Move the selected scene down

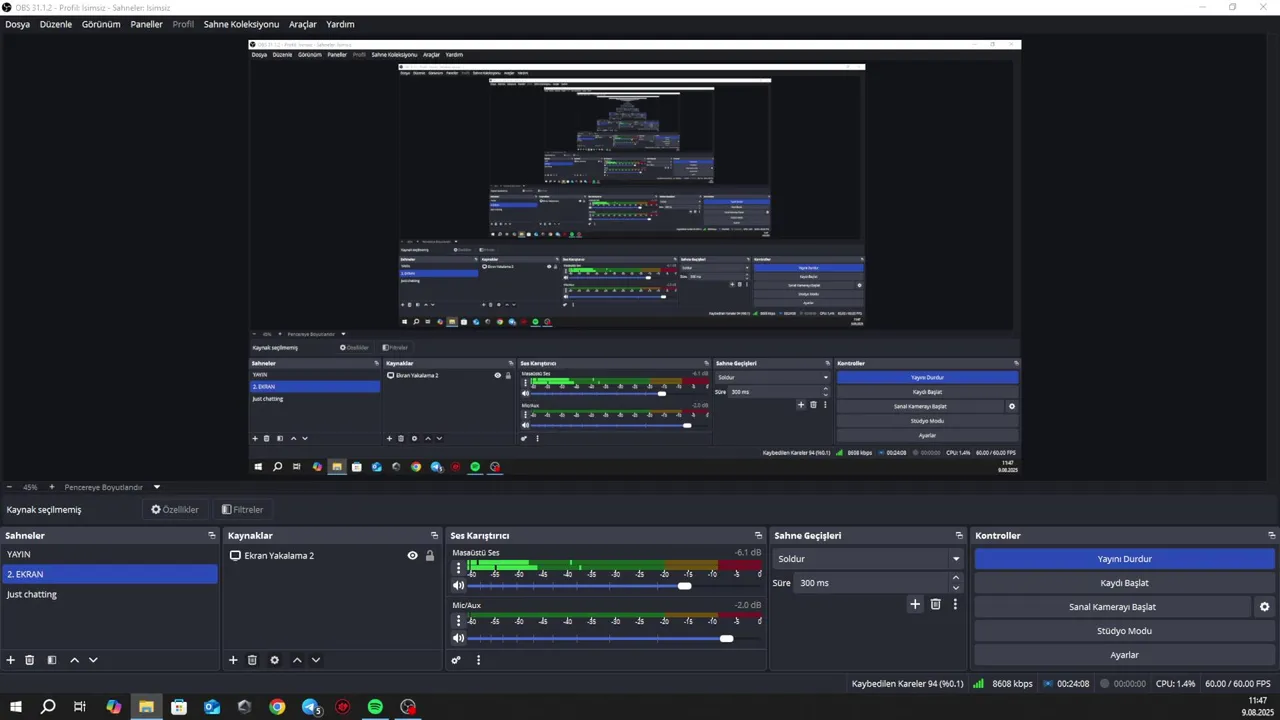pos(93,660)
